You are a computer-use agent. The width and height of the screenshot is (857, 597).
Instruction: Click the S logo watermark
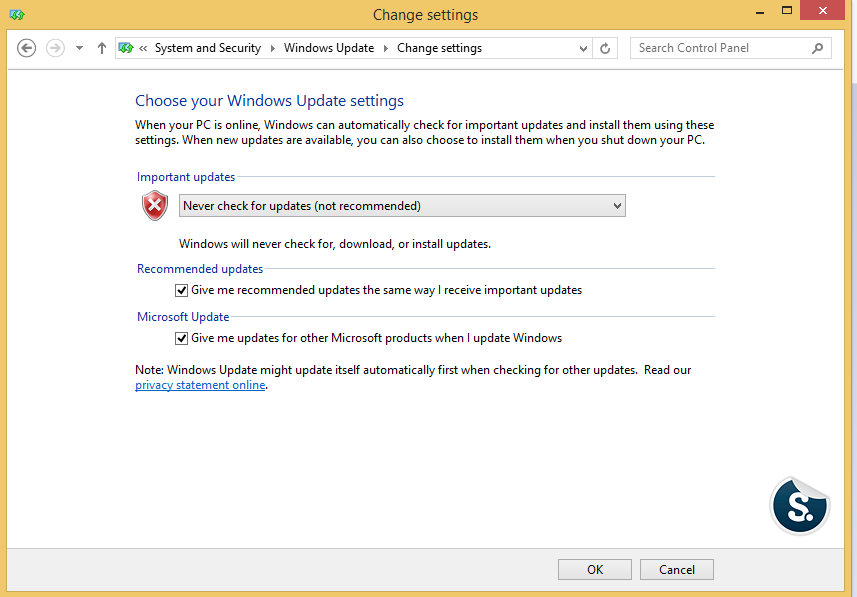pyautogui.click(x=799, y=506)
